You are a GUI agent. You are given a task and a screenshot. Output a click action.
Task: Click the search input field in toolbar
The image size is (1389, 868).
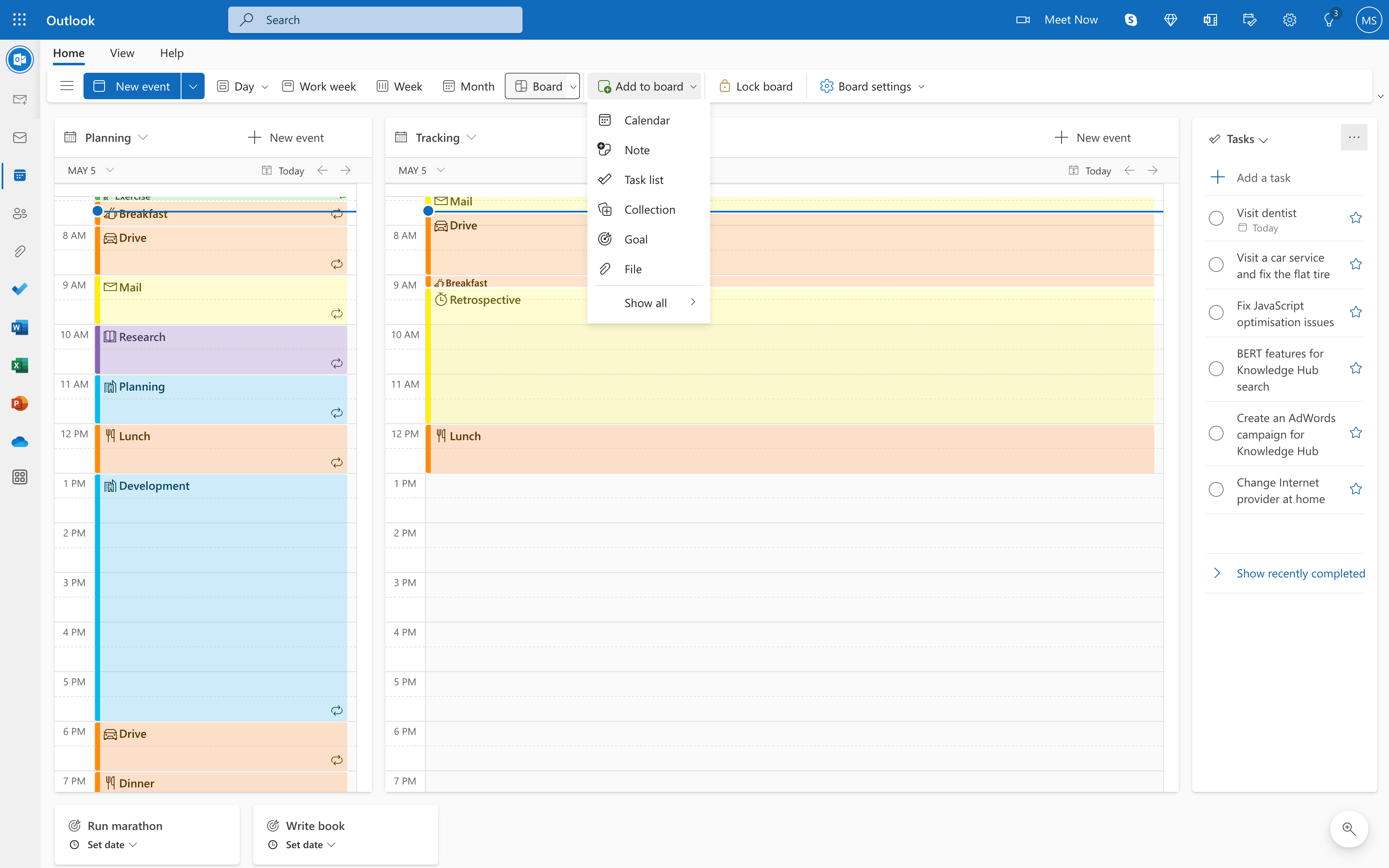(375, 19)
